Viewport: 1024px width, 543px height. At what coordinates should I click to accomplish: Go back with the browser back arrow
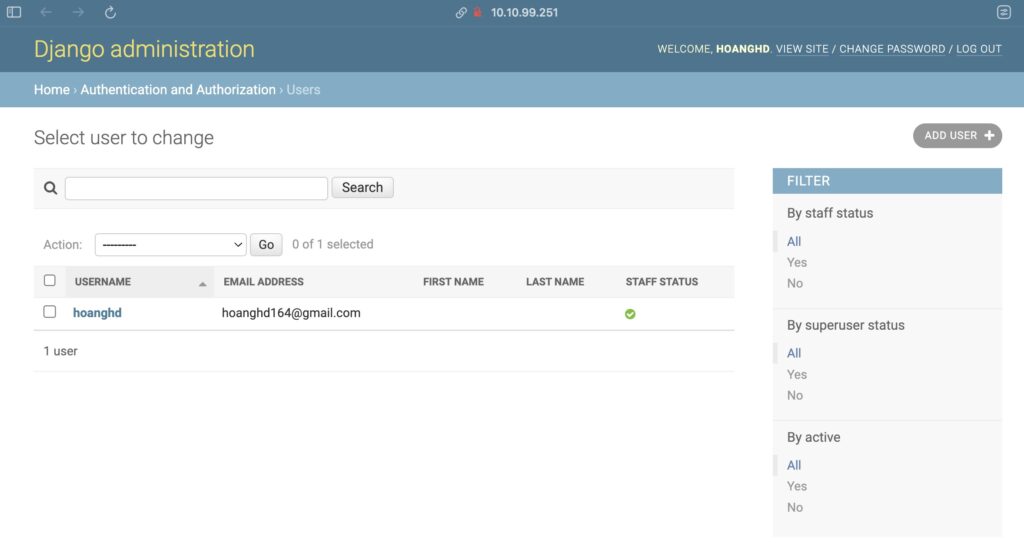coord(46,12)
